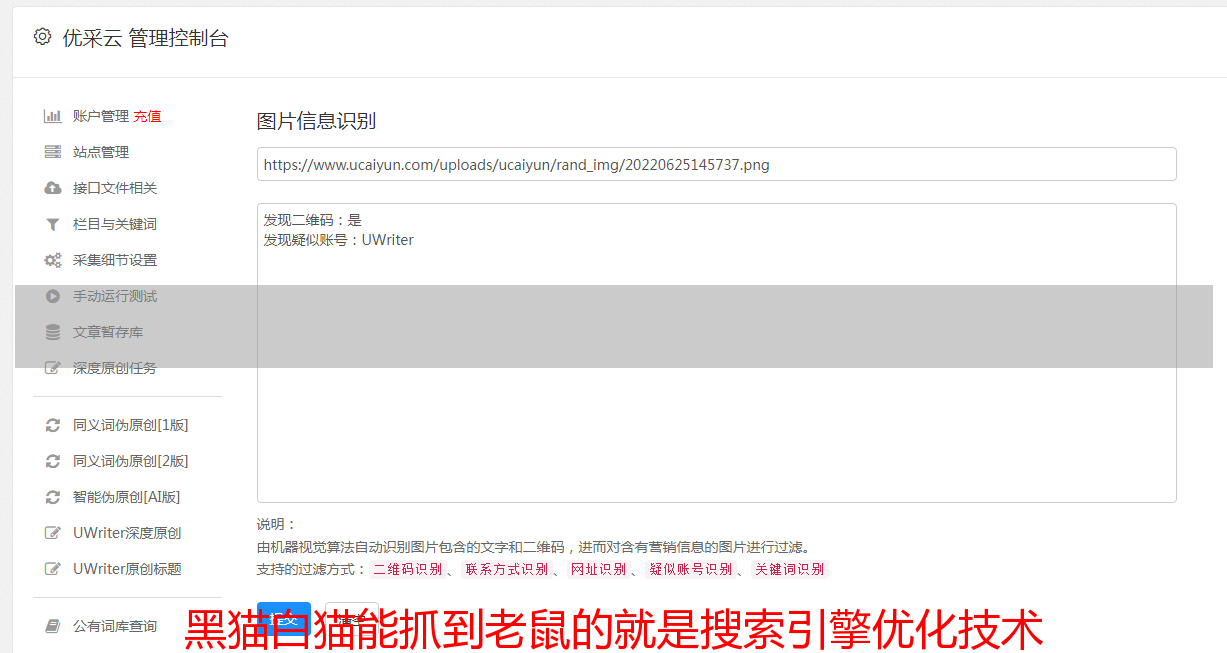Open the filter icon for 栏目与关键词
1227x653 pixels.
coord(53,224)
